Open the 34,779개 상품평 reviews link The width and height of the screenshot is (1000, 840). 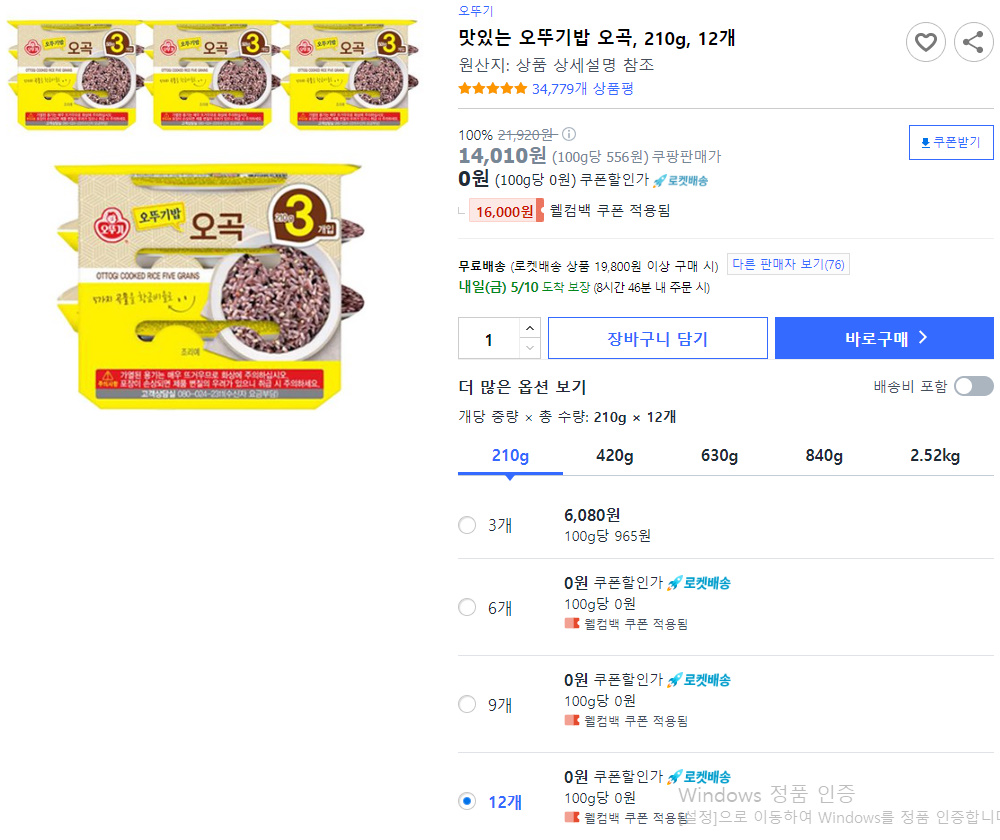(583, 89)
